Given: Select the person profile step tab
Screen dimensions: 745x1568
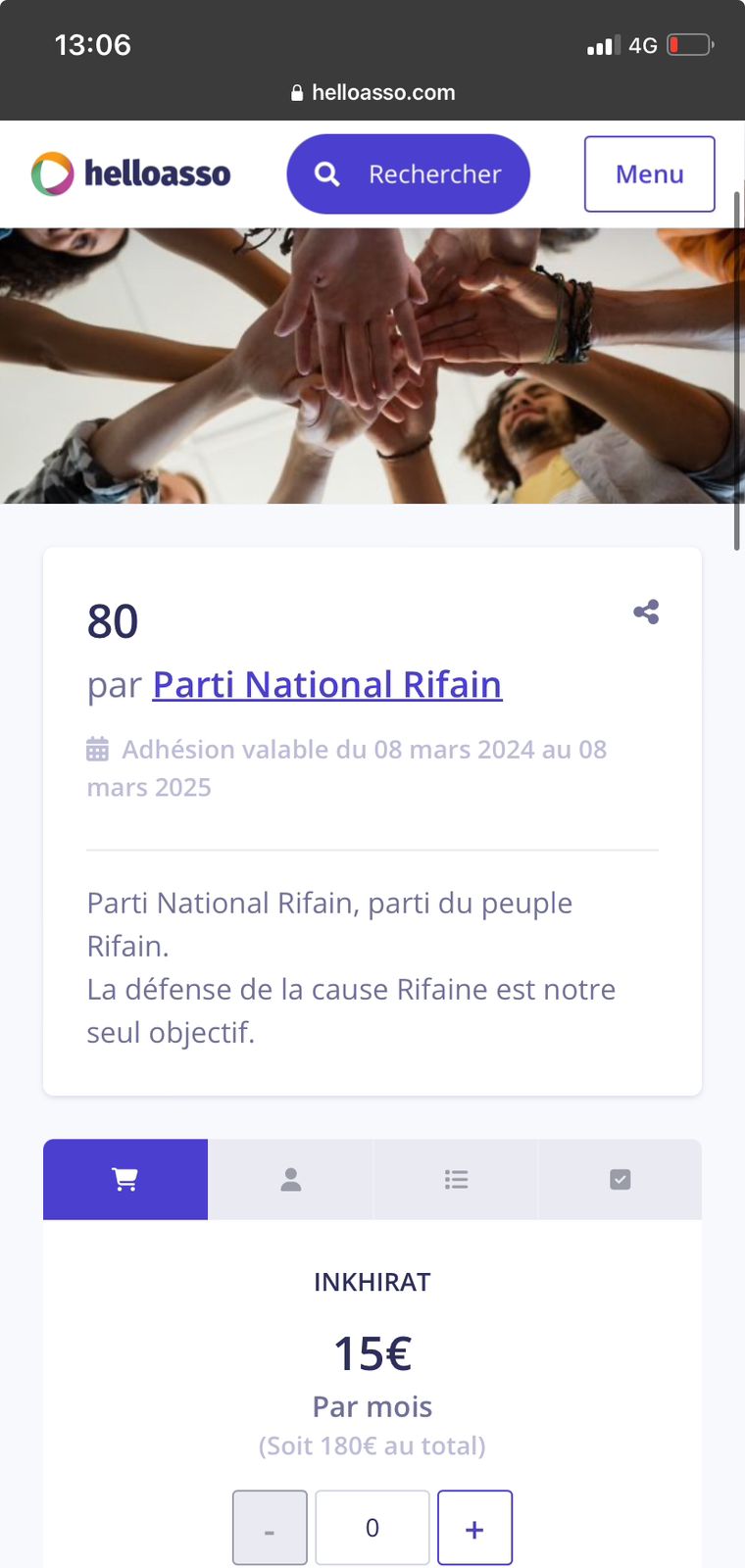Looking at the screenshot, I should coord(290,1180).
